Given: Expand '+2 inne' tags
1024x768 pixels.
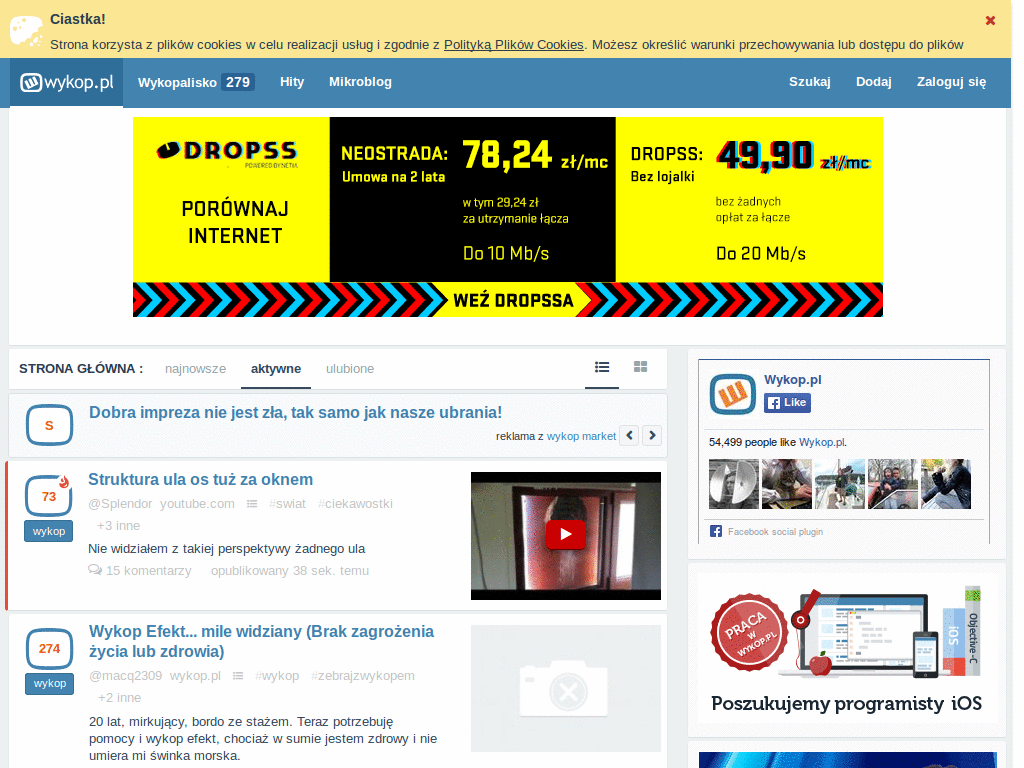Looking at the screenshot, I should click(120, 697).
